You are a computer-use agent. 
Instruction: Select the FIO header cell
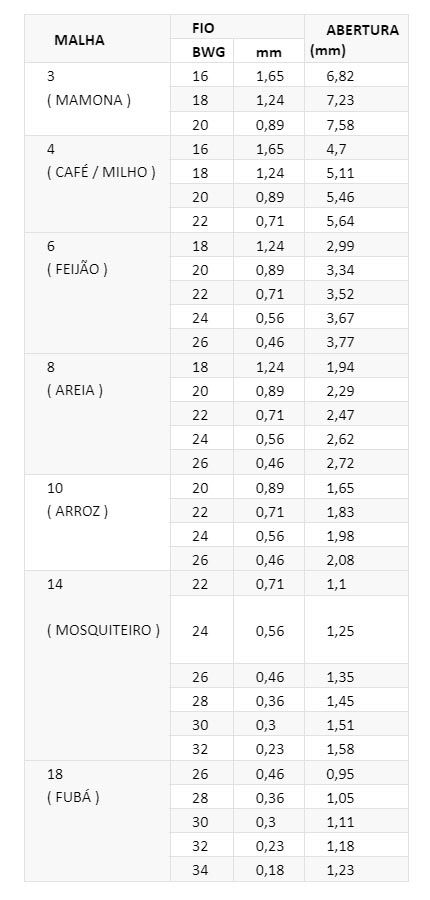pyautogui.click(x=237, y=28)
